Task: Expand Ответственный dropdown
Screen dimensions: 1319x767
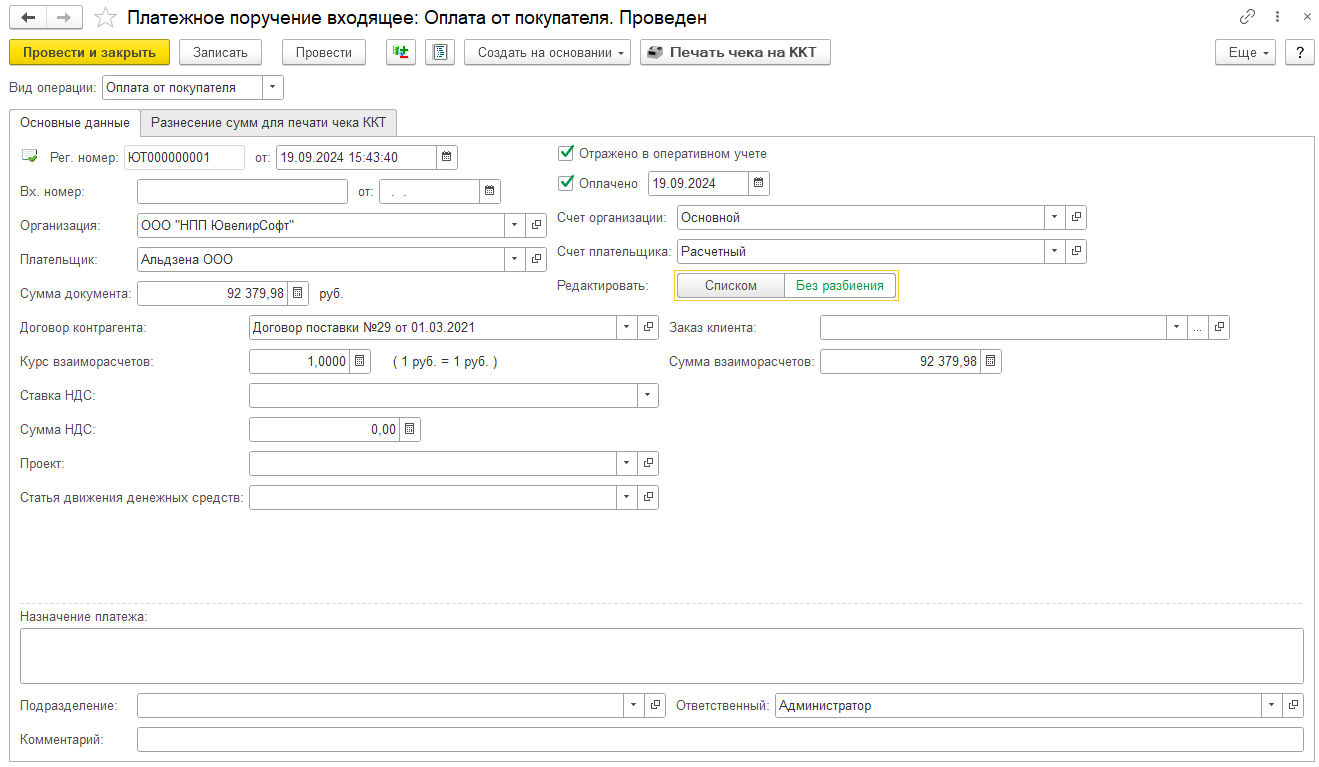Action: click(x=1272, y=705)
